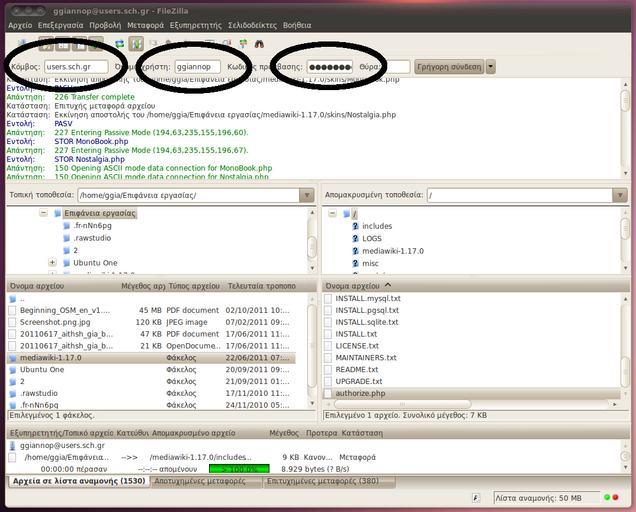The height and width of the screenshot is (512, 636).
Task: Click the LOGS folder question mark icon
Action: point(354,239)
